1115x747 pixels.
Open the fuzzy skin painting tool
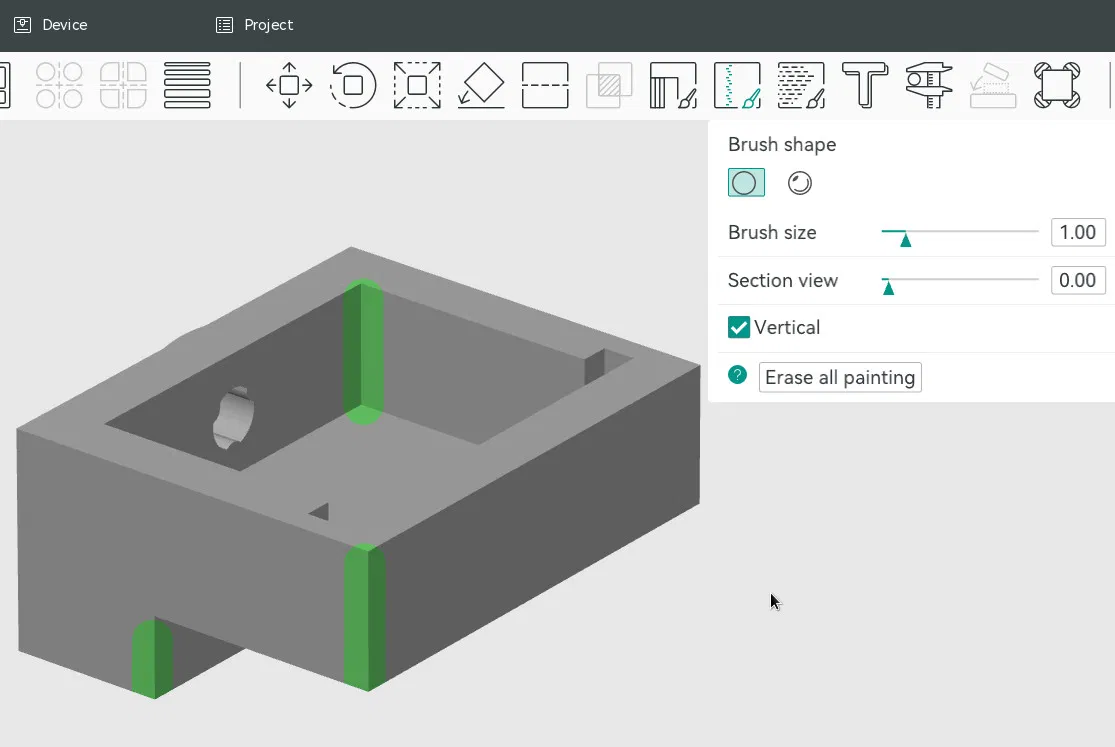coord(801,85)
